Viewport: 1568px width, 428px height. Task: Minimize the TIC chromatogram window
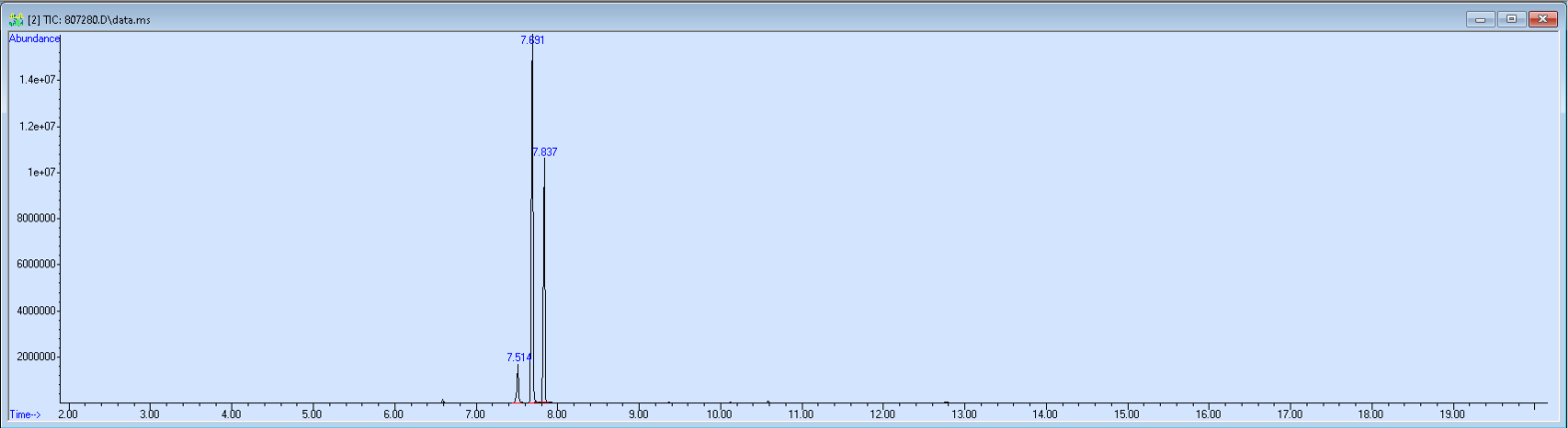point(1480,19)
